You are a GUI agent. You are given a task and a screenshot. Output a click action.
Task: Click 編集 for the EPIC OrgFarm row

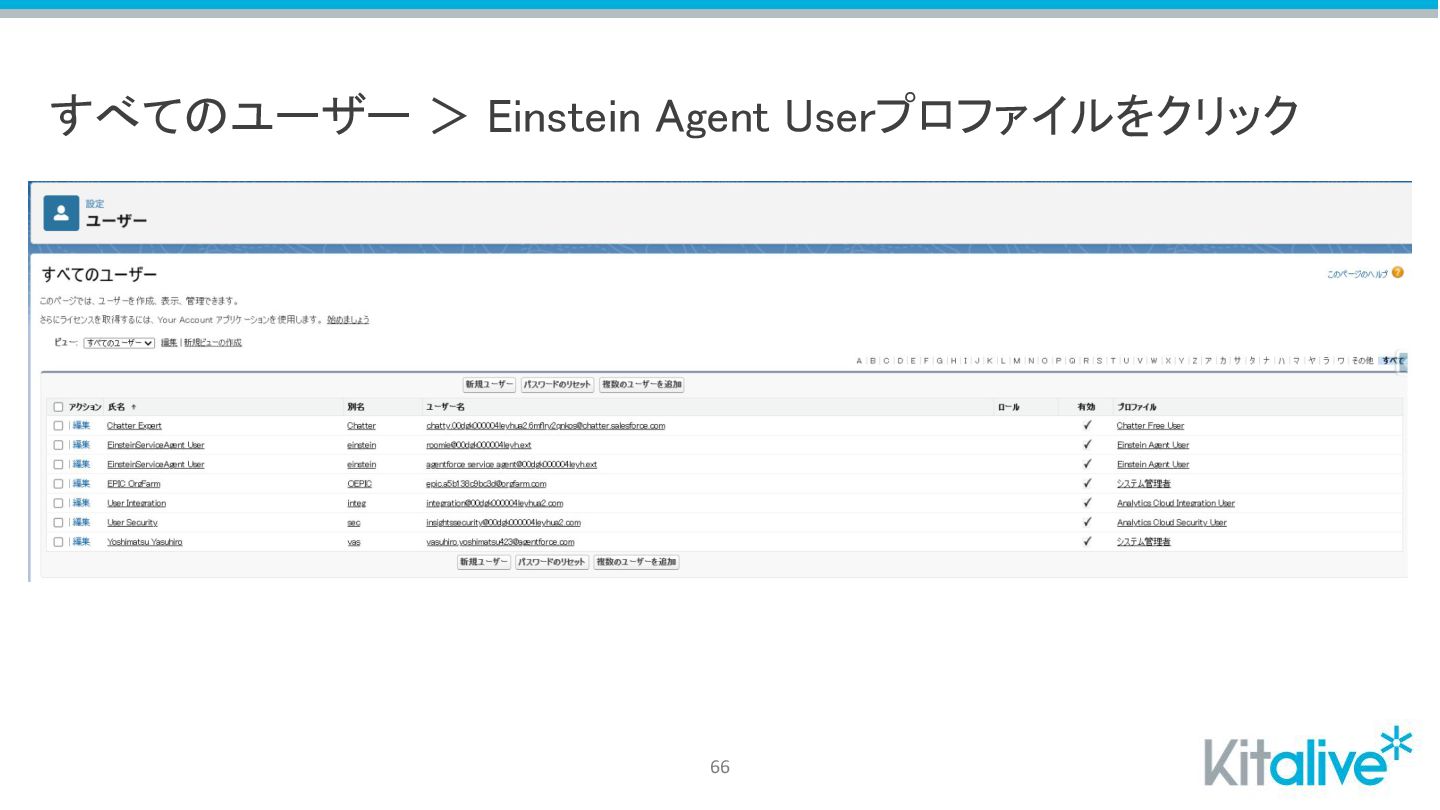tap(81, 484)
